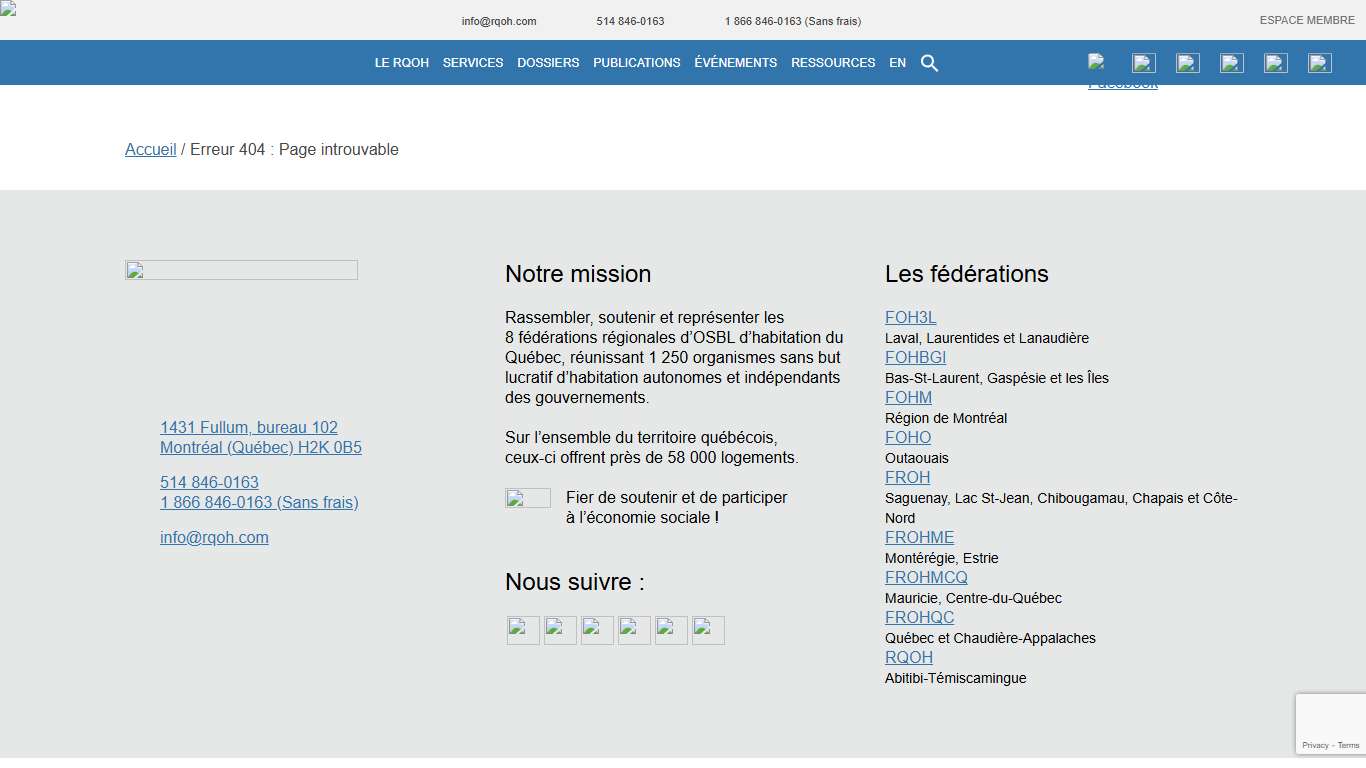Screen dimensions: 1366x768
Task: Click the third social icon in header bar
Action: [1187, 62]
